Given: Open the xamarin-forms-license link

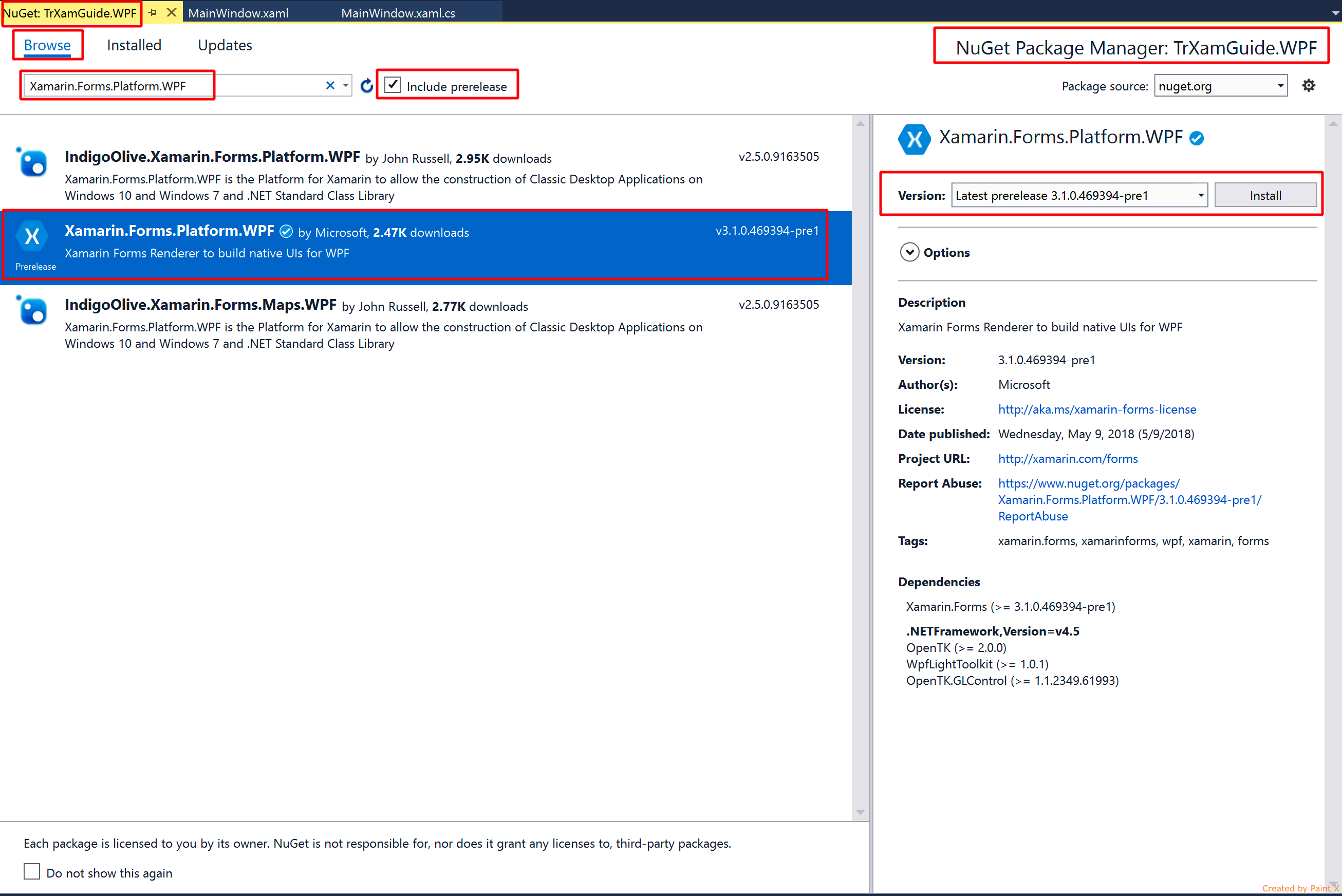Looking at the screenshot, I should 1097,409.
